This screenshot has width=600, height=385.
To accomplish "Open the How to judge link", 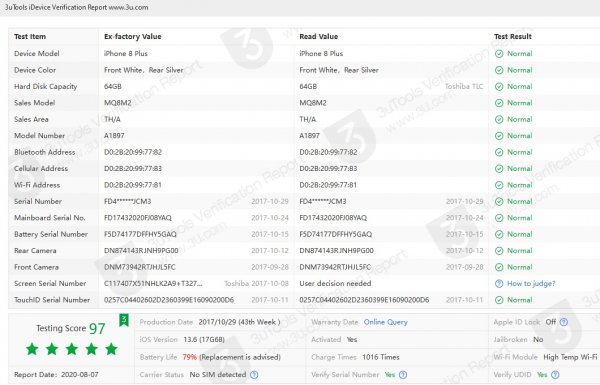I will coord(531,284).
